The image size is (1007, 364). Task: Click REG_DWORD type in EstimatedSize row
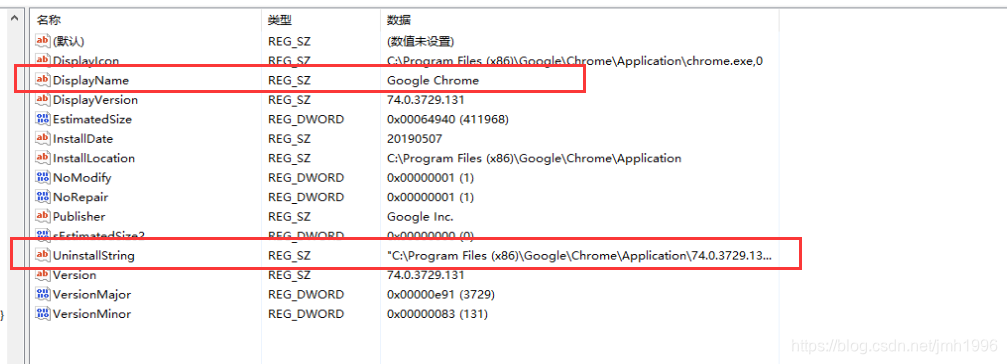coord(306,119)
